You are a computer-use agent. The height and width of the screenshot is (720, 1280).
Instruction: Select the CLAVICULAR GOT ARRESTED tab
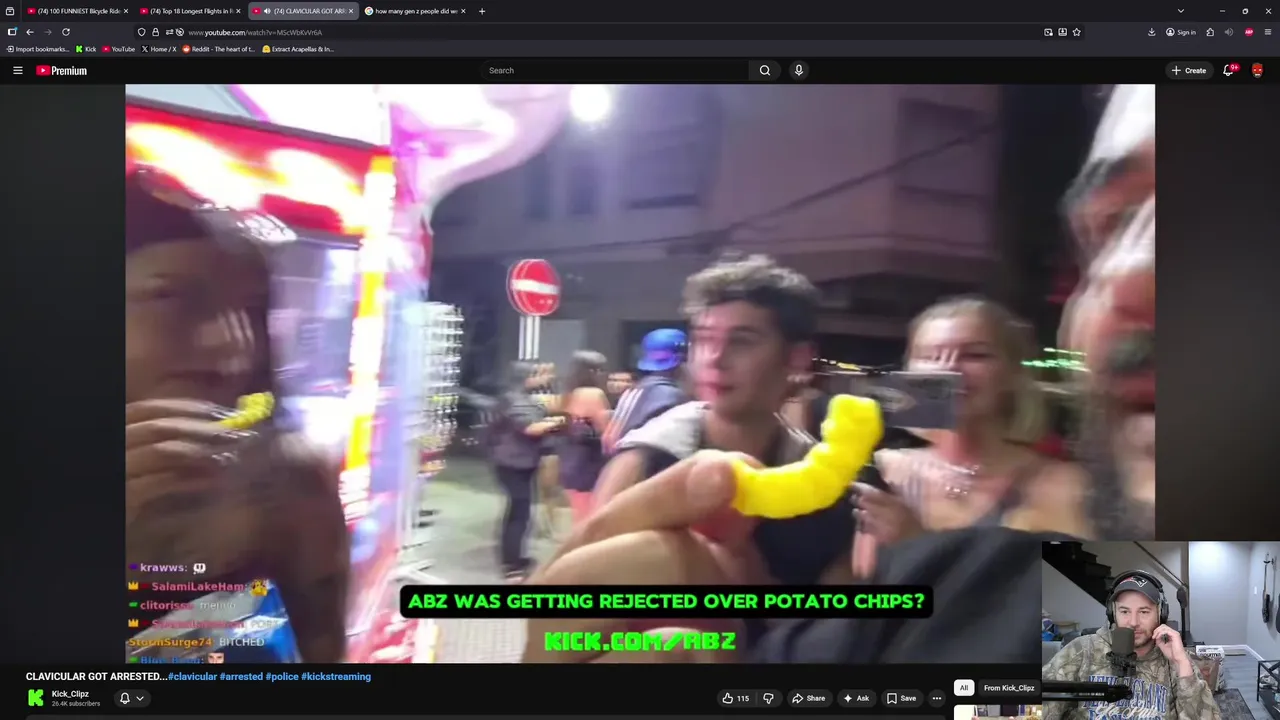coord(303,11)
